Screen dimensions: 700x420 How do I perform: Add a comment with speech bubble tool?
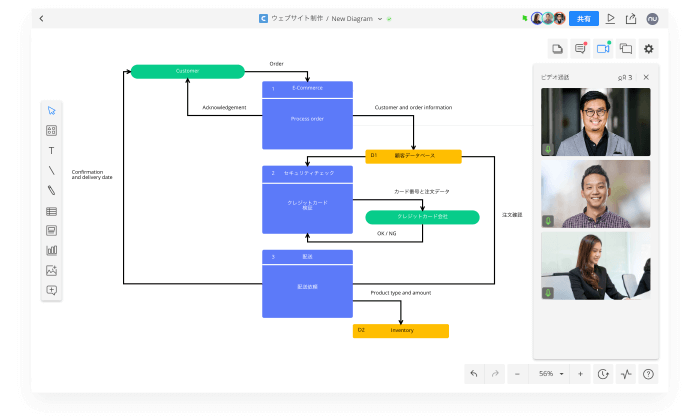tap(51, 290)
